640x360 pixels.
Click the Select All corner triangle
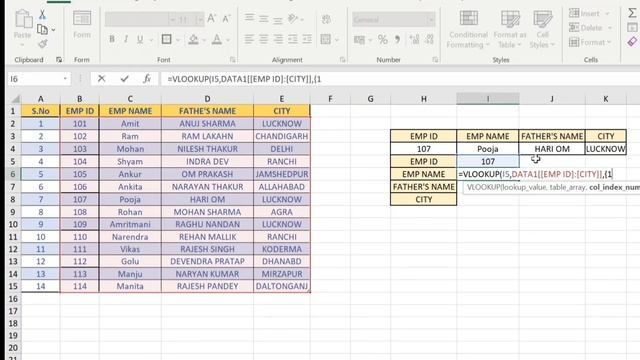click(15, 99)
